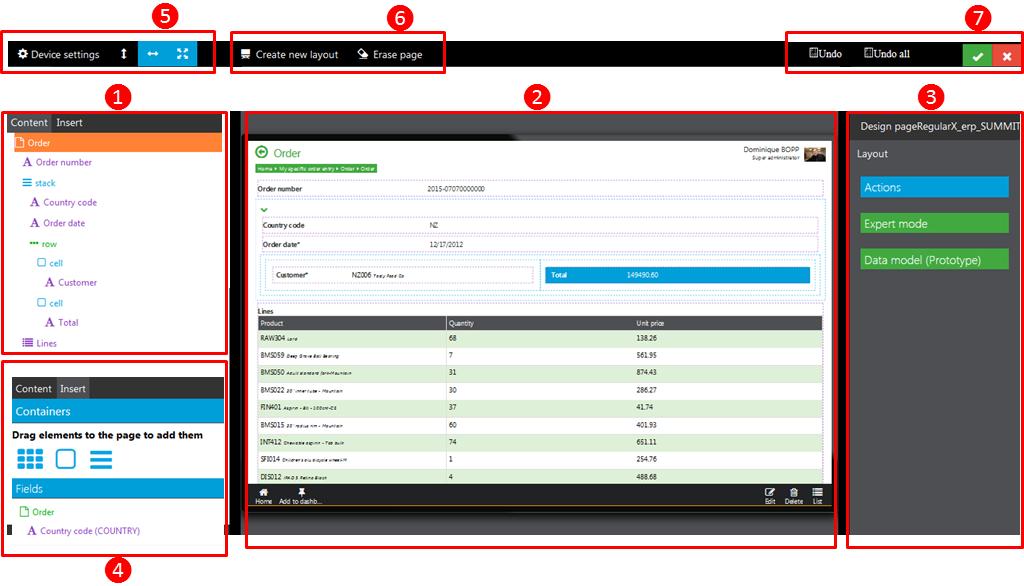Select the stack lines container icon
This screenshot has height=586, width=1024.
pos(101,459)
